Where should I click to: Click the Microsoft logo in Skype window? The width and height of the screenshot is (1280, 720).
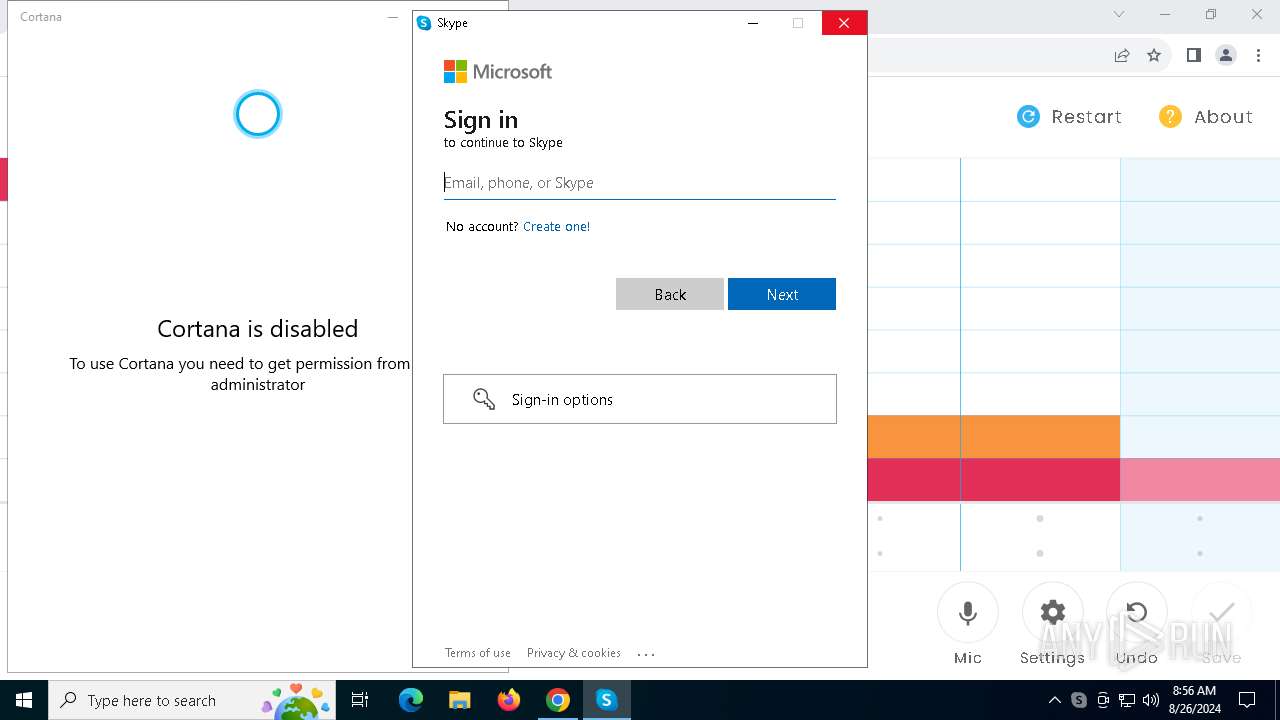[x=498, y=72]
